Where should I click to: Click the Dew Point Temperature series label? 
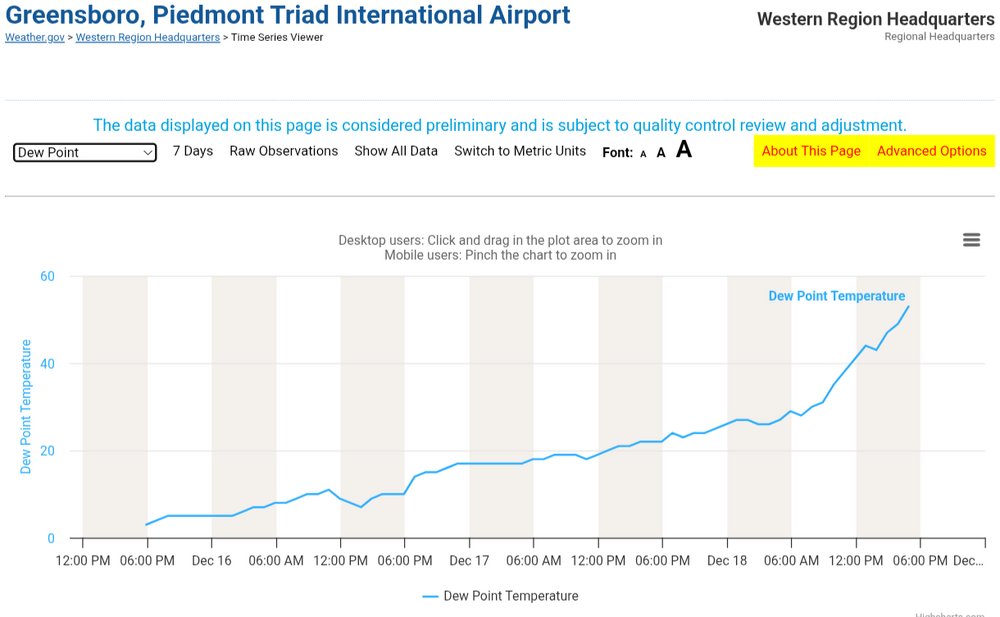click(x=836, y=296)
